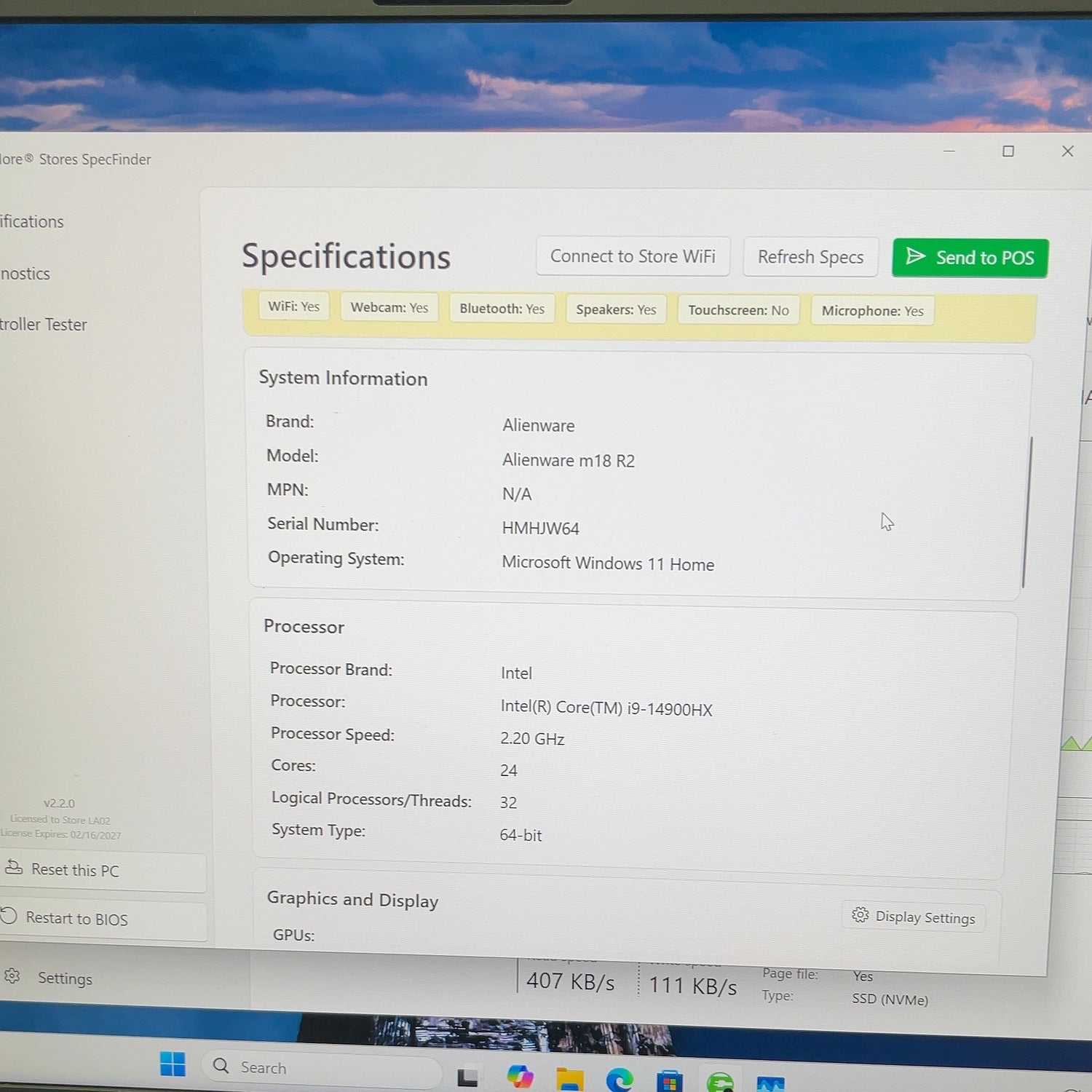
Task: Click the Brand value 'Alienware'
Action: point(538,425)
